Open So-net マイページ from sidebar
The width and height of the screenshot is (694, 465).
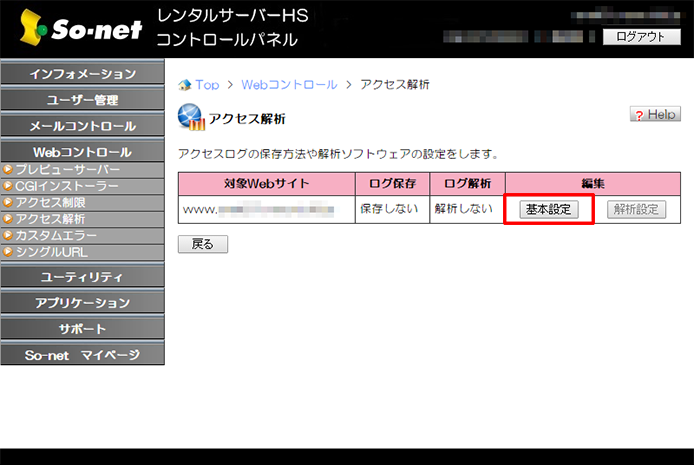82,355
